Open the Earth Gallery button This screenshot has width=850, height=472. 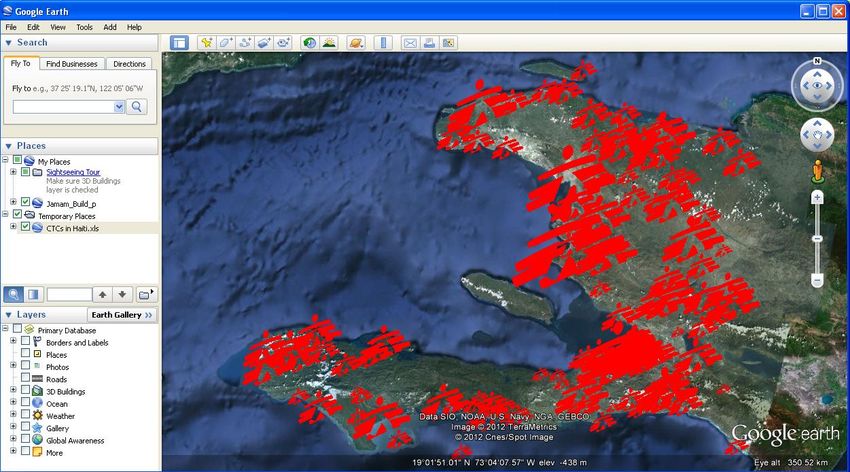tap(122, 315)
